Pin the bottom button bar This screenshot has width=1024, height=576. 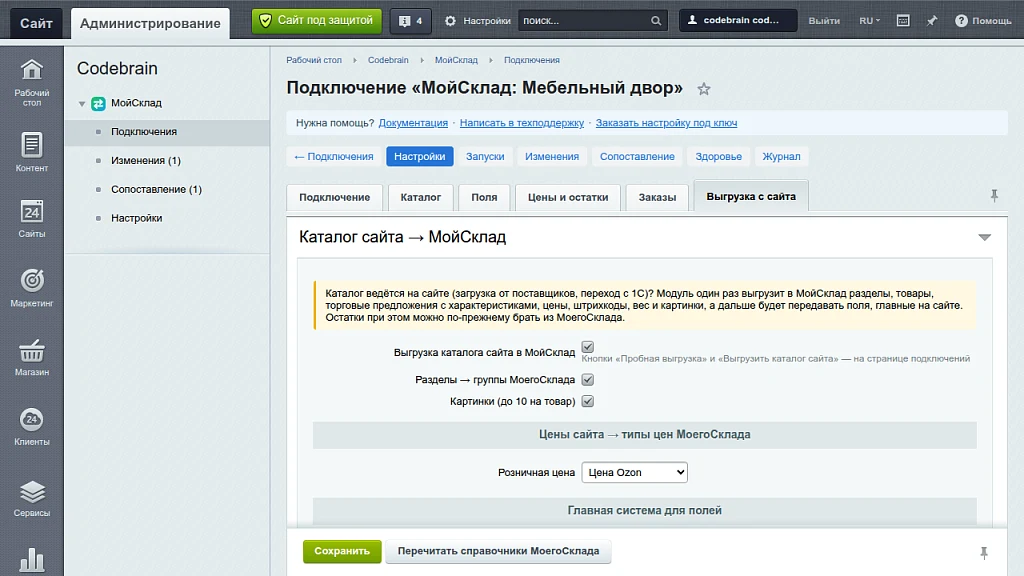pos(984,553)
